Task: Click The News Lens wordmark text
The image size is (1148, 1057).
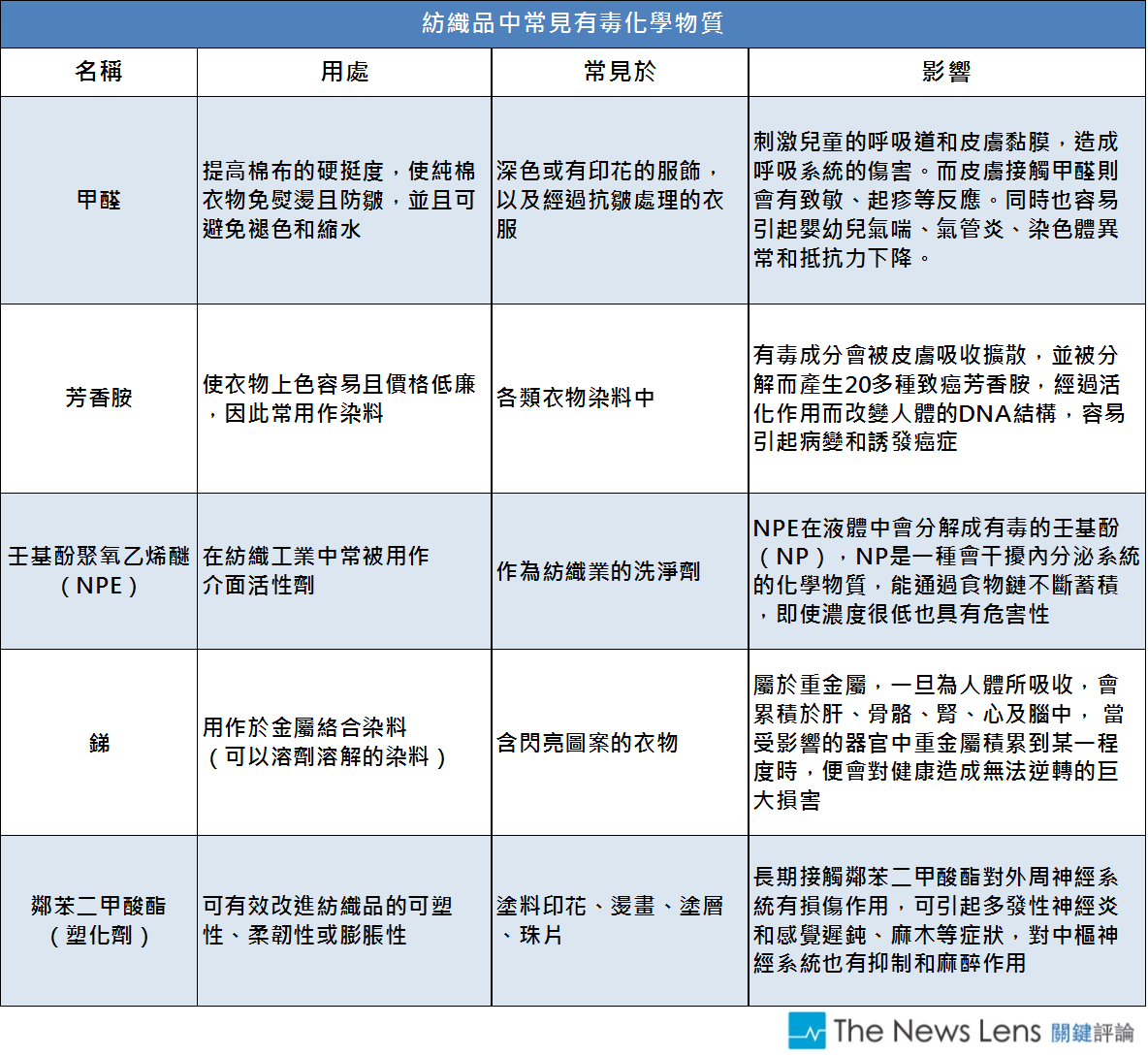Action: tap(937, 1031)
